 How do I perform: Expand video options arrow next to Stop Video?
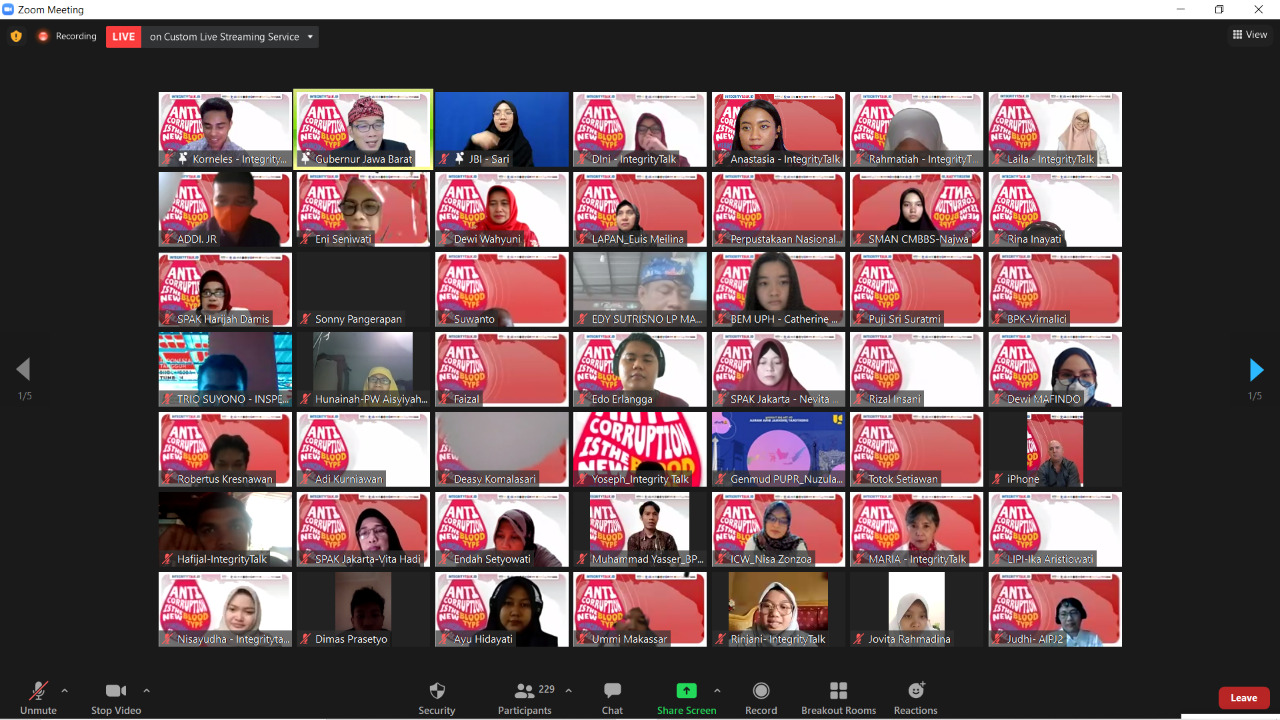coord(146,691)
